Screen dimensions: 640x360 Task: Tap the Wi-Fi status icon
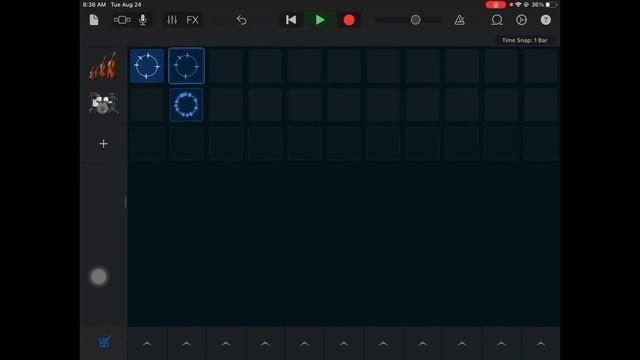tap(518, 5)
